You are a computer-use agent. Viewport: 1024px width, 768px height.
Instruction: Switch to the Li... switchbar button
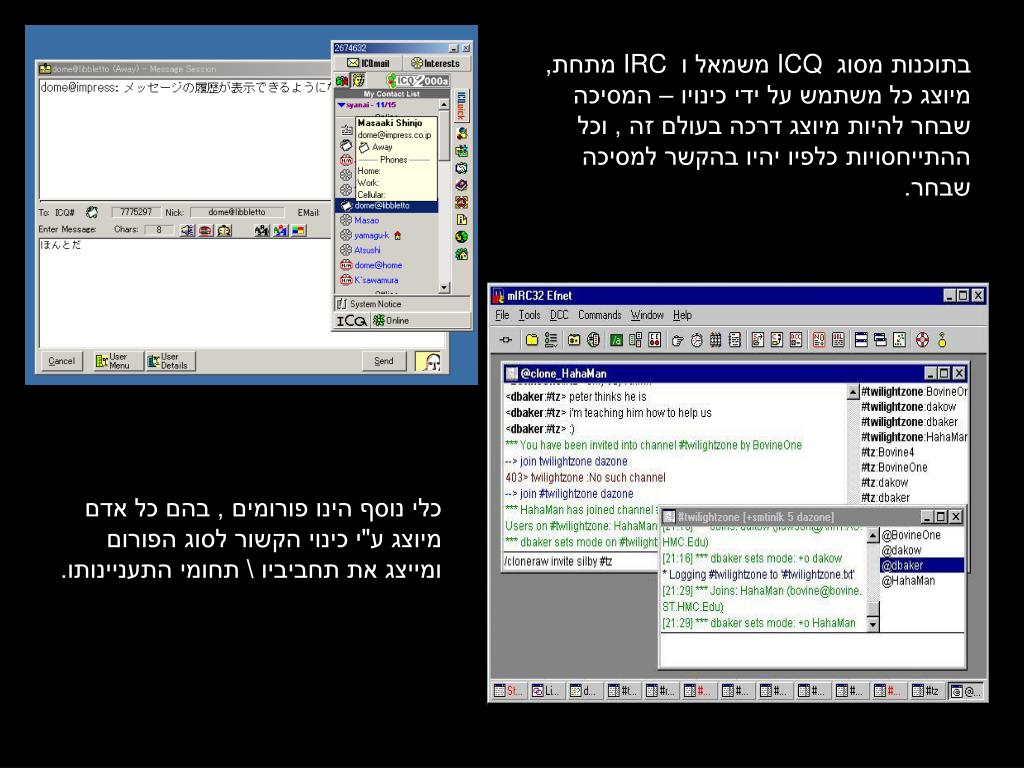[547, 691]
